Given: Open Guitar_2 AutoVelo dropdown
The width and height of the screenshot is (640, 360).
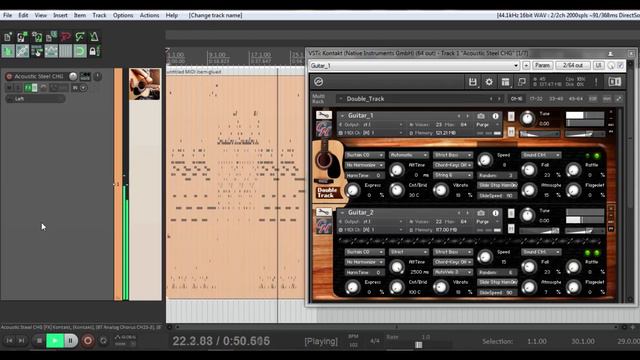Looking at the screenshot, I should pos(453,272).
